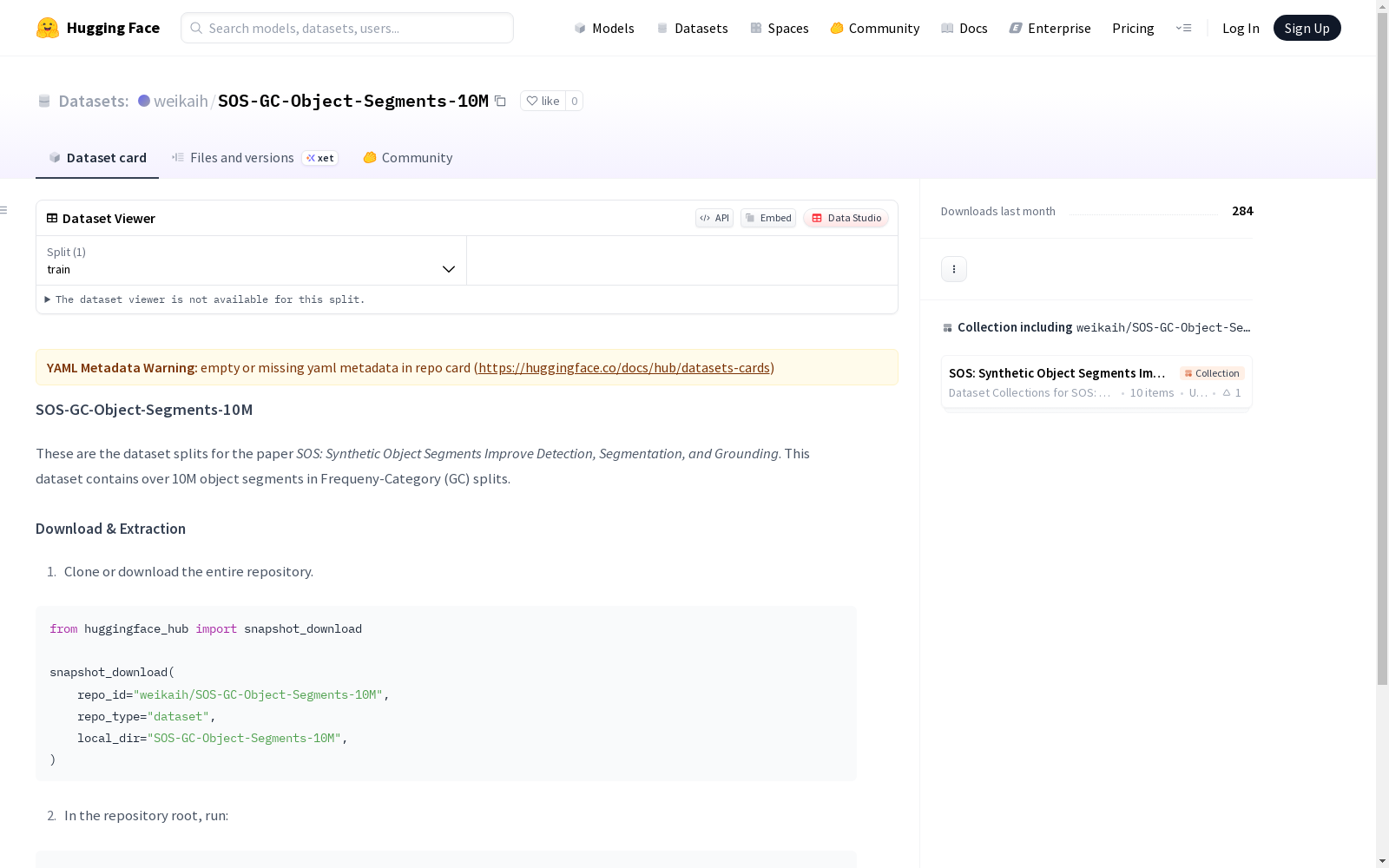
Task: Click the like count number 0
Action: (x=574, y=101)
